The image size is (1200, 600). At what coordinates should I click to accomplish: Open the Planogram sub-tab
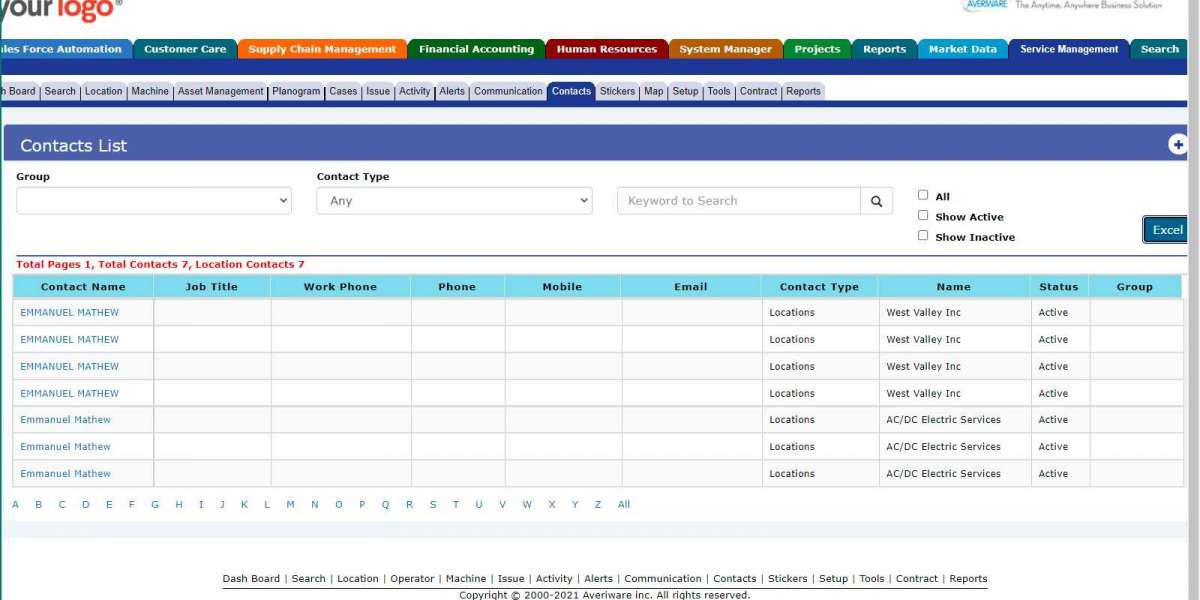[296, 91]
